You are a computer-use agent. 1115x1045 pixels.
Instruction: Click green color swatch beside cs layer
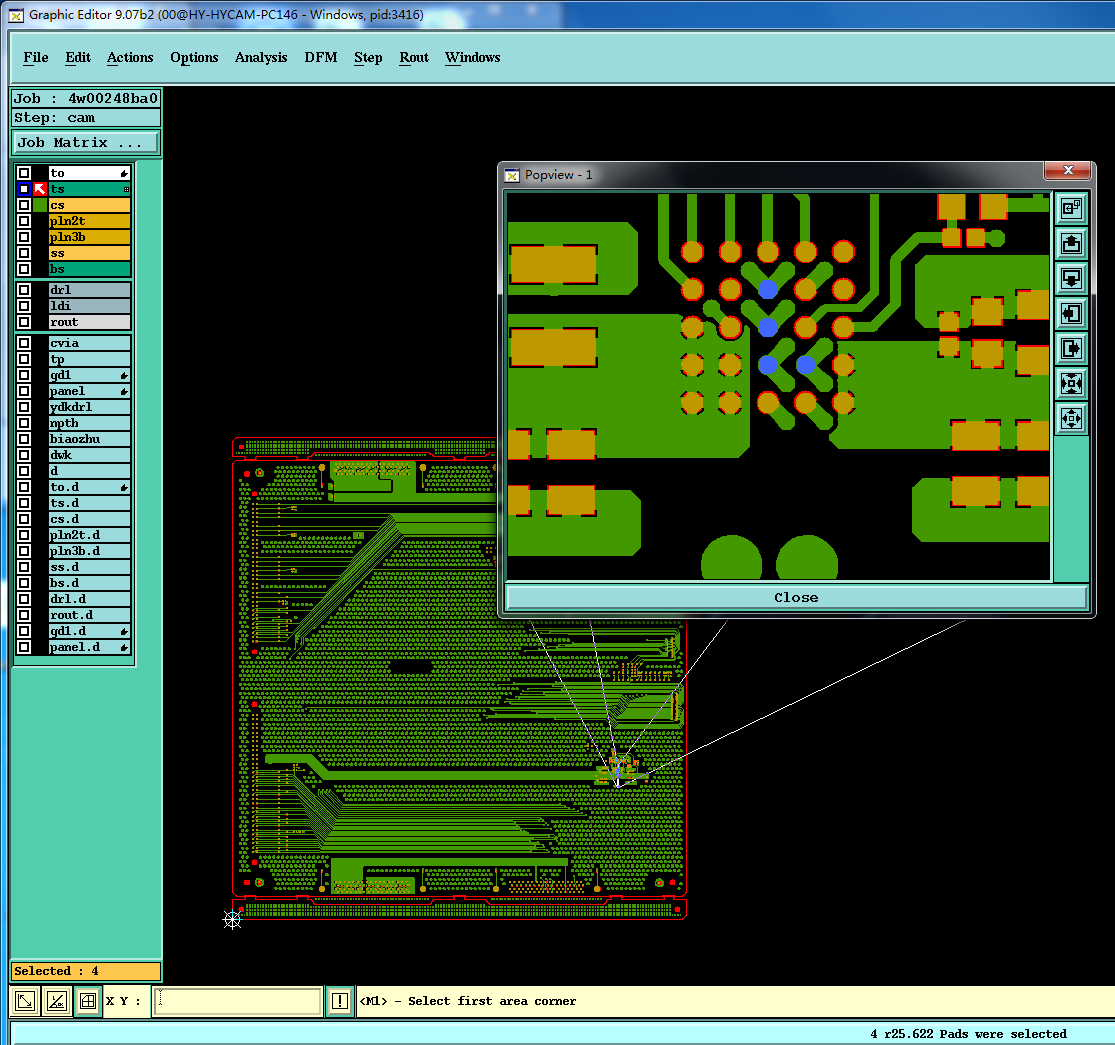point(40,205)
